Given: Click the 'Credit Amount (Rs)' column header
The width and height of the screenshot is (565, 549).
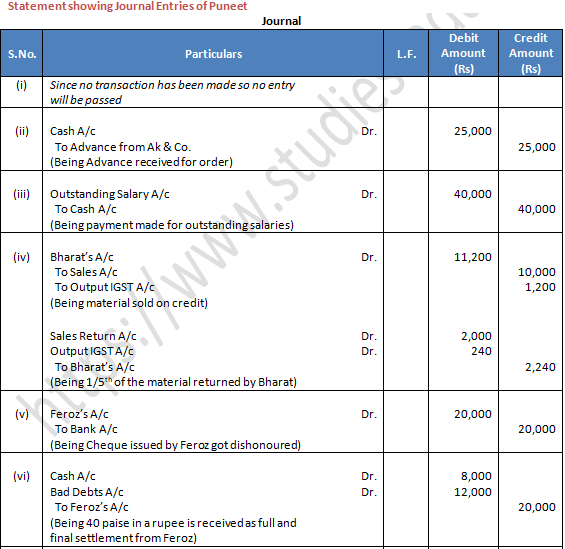Looking at the screenshot, I should pyautogui.click(x=531, y=53).
